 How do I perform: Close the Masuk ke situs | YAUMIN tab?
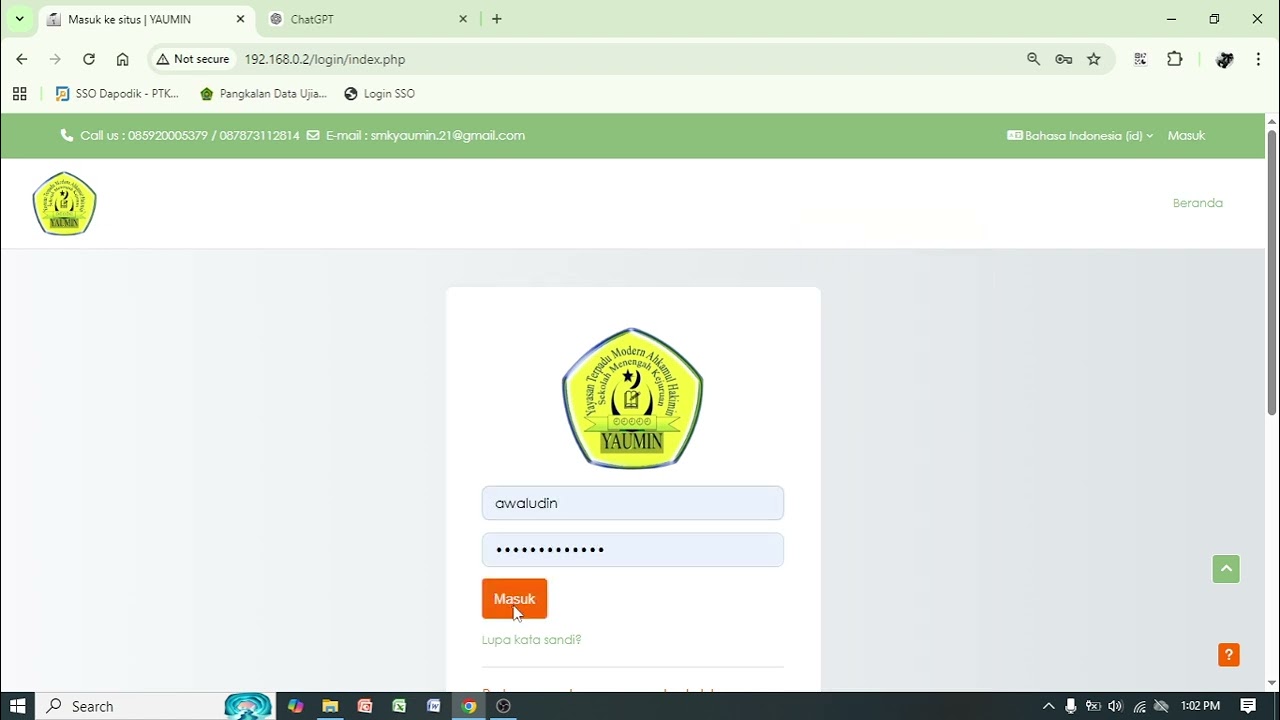pos(240,19)
